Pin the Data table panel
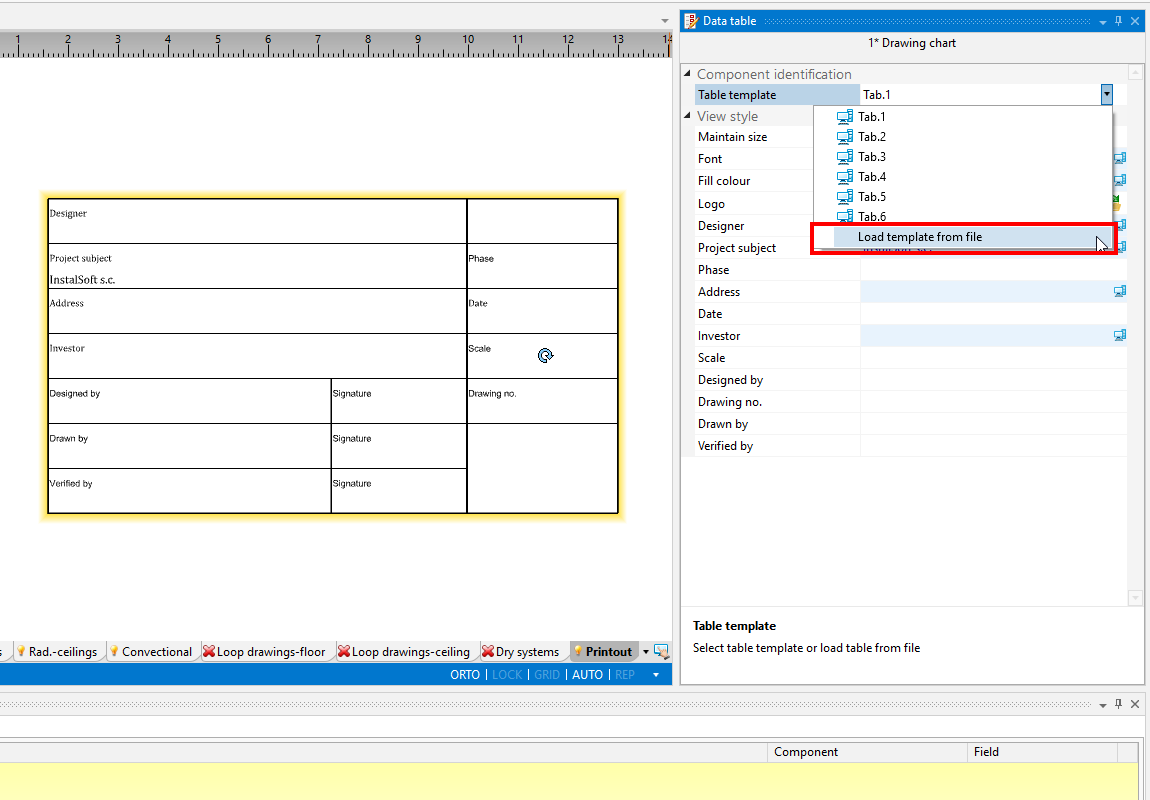This screenshot has height=800, width=1150. click(x=1119, y=21)
